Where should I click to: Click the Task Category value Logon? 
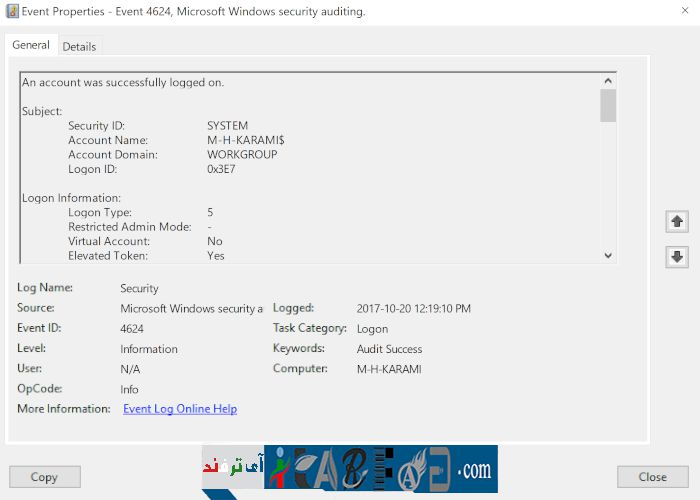[372, 329]
